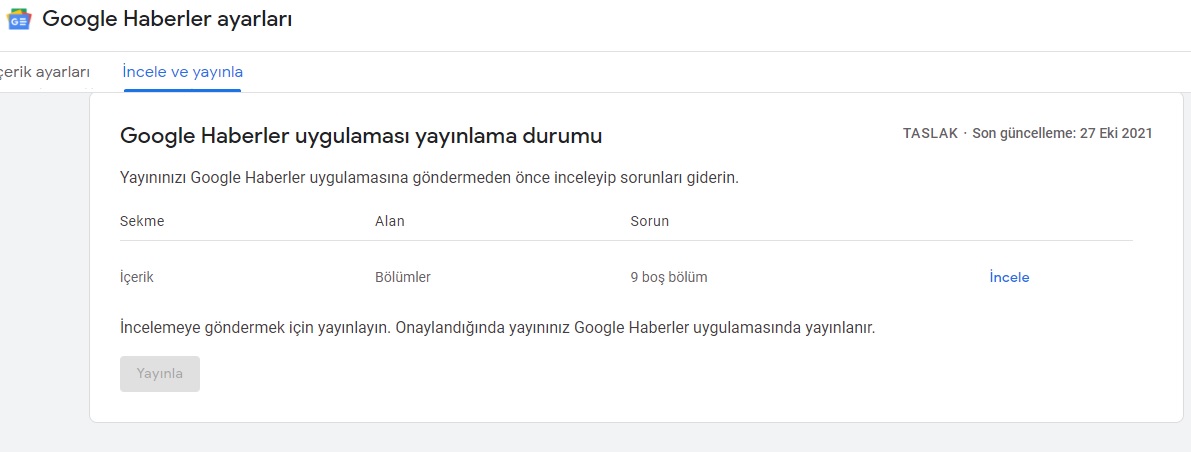The height and width of the screenshot is (452, 1191).
Task: Click the Google News logo icon
Action: pyautogui.click(x=19, y=20)
